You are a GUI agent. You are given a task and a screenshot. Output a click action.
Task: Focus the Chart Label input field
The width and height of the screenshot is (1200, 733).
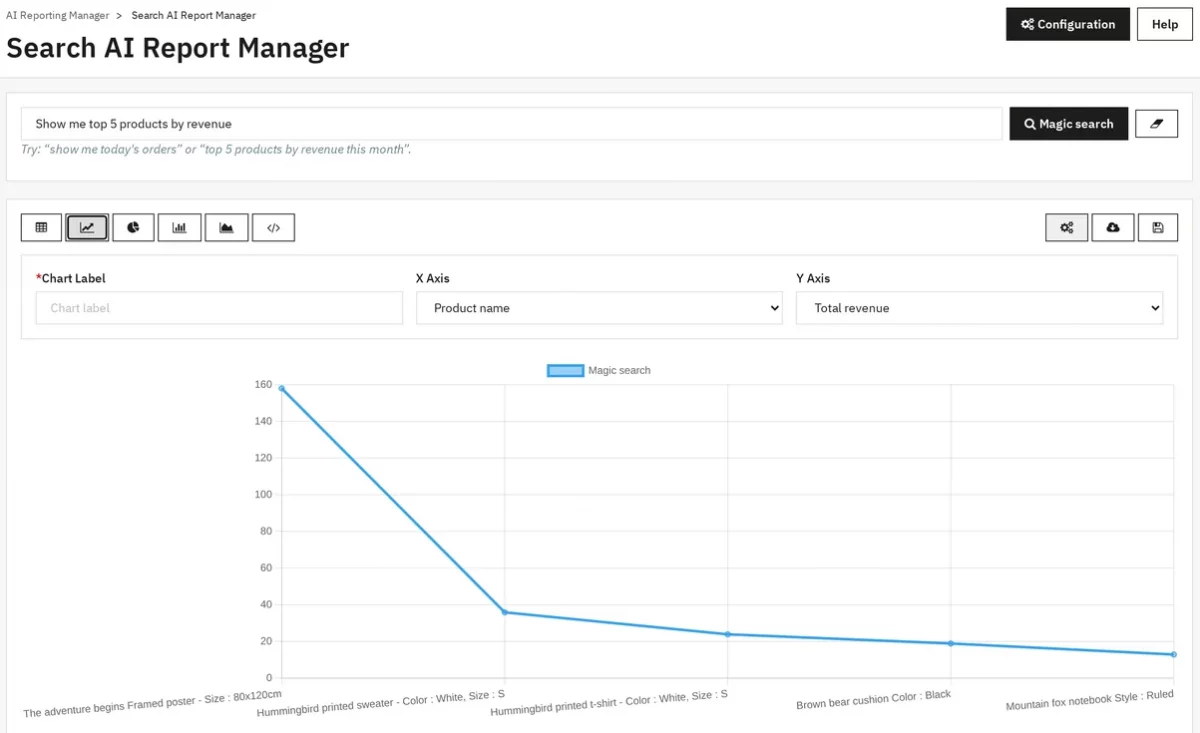(x=219, y=308)
